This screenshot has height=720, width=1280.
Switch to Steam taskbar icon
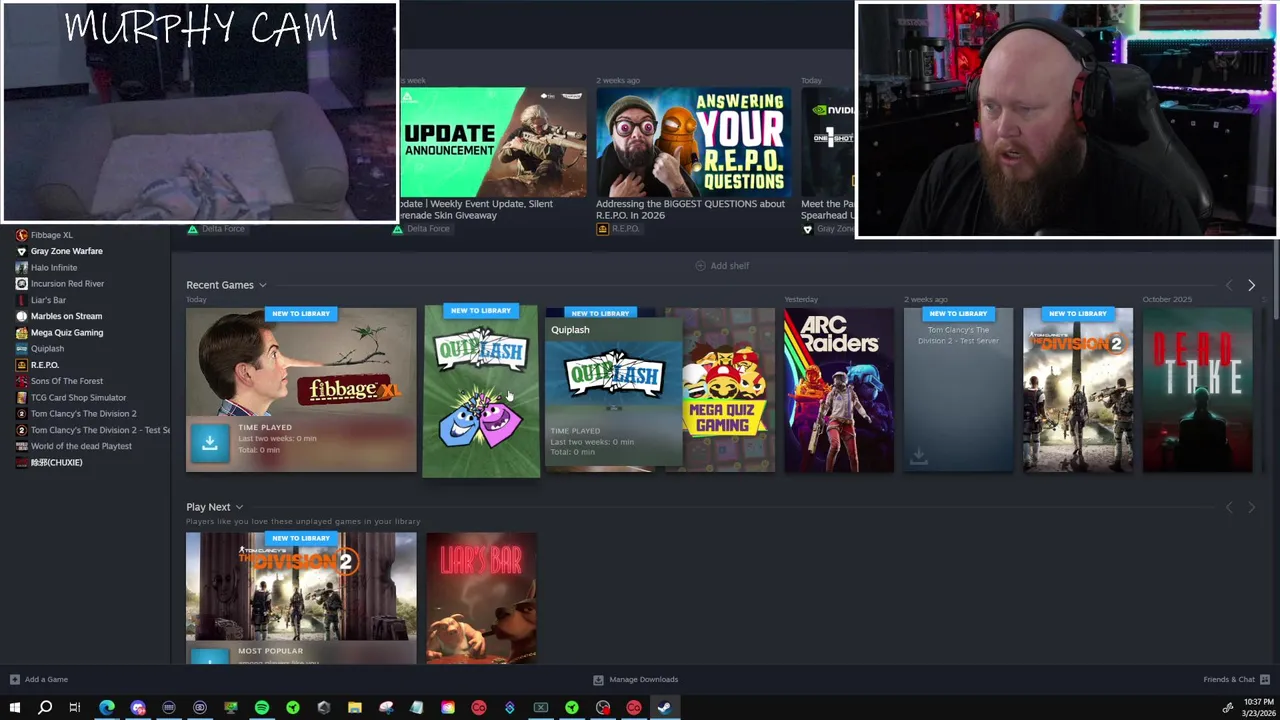coord(664,708)
